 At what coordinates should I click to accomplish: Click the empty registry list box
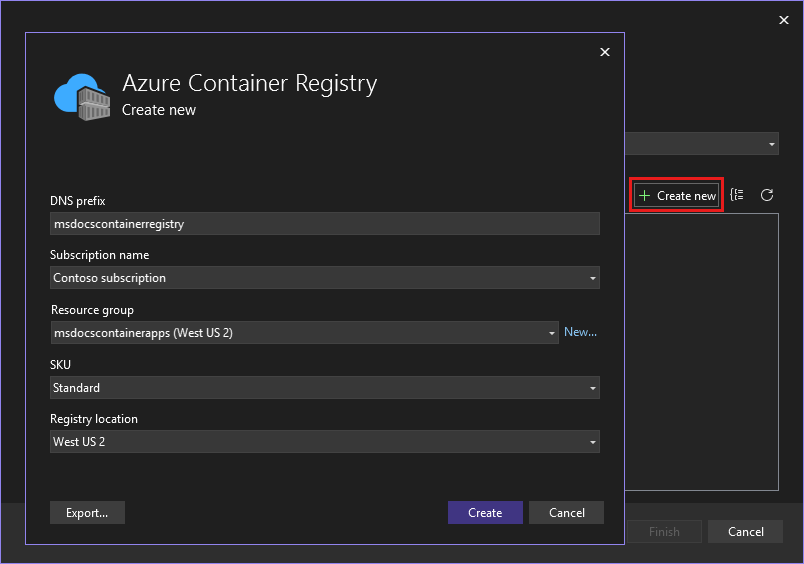point(702,352)
